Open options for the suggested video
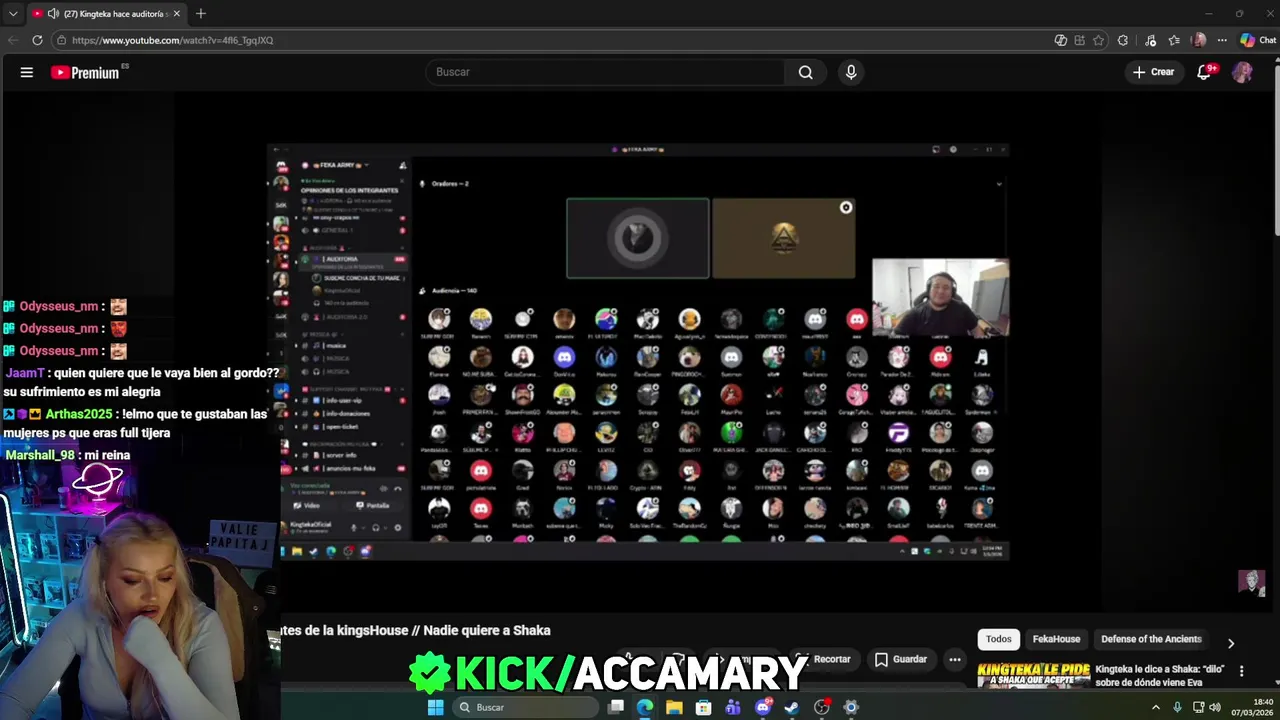The image size is (1280, 720). [1241, 671]
